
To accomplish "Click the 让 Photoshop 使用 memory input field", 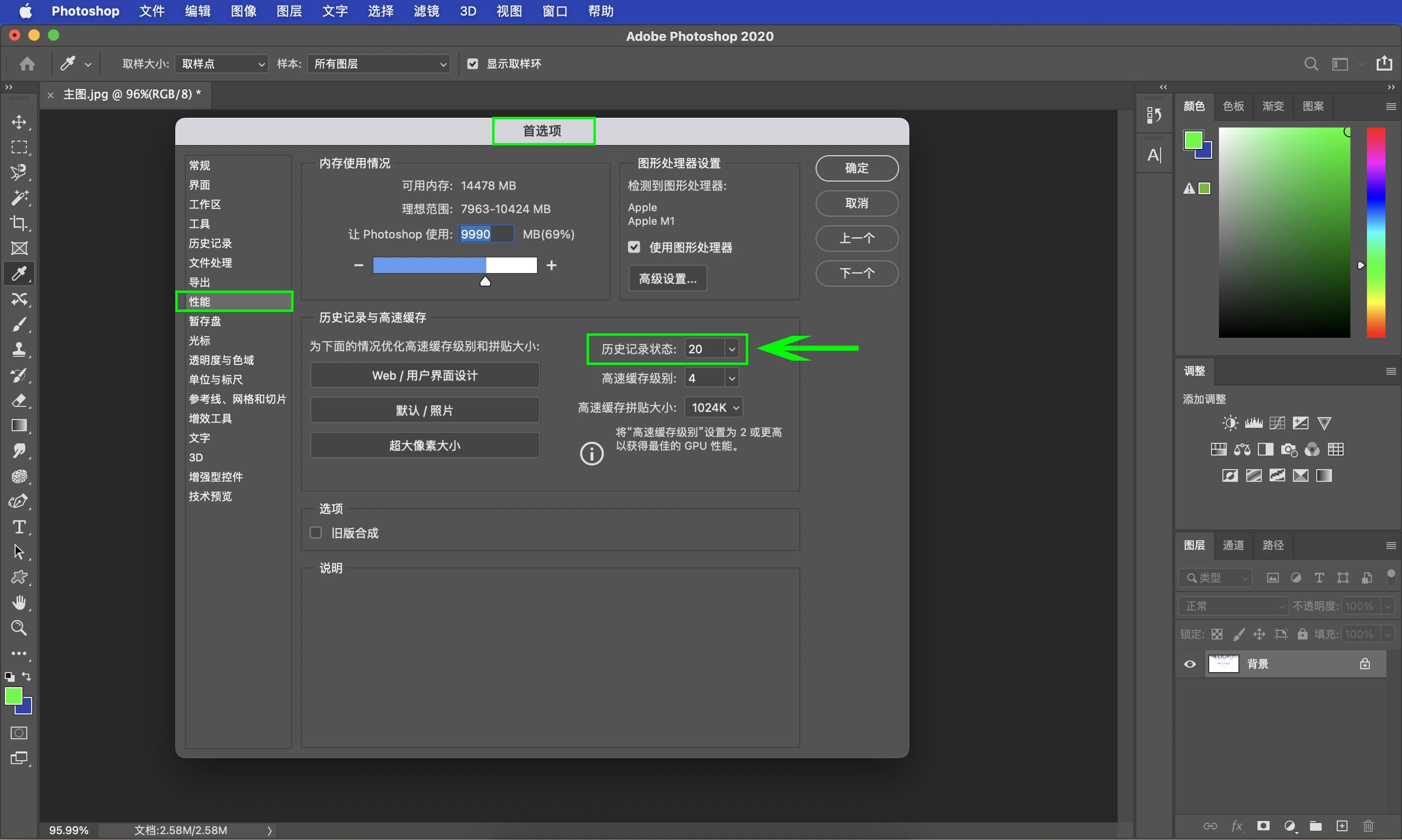I will [x=486, y=234].
